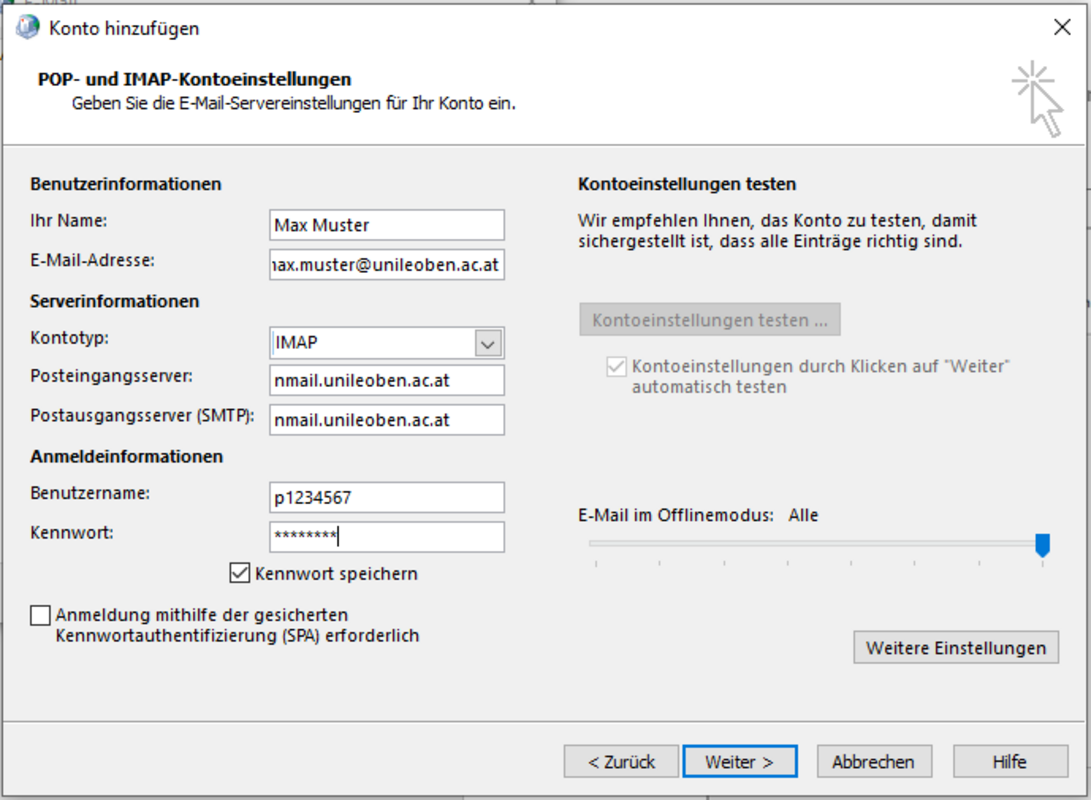The height and width of the screenshot is (800, 1091).
Task: Toggle automatic account test on Weiter checkbox
Action: point(616,367)
